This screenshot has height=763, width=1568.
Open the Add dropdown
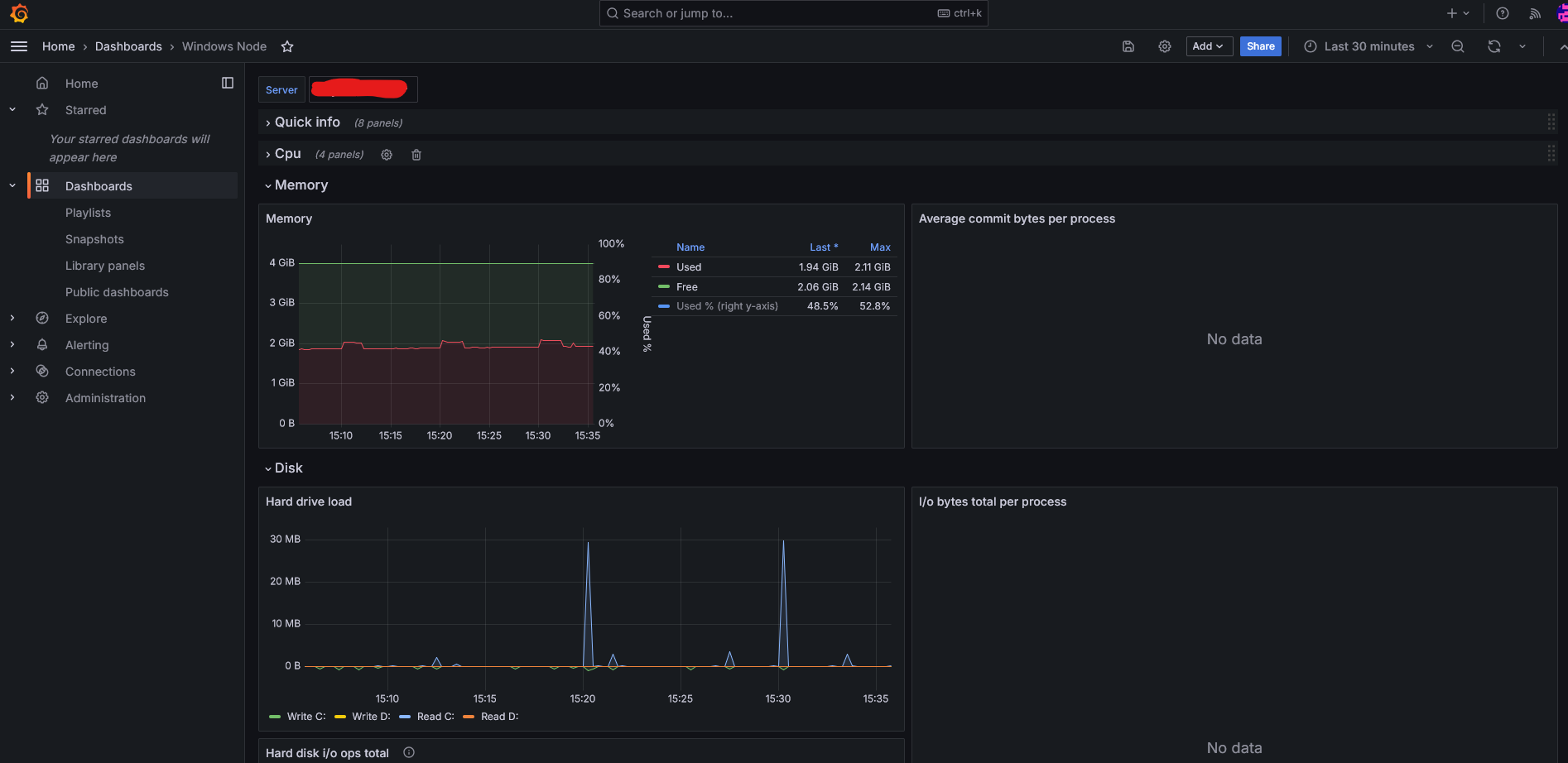(1209, 46)
